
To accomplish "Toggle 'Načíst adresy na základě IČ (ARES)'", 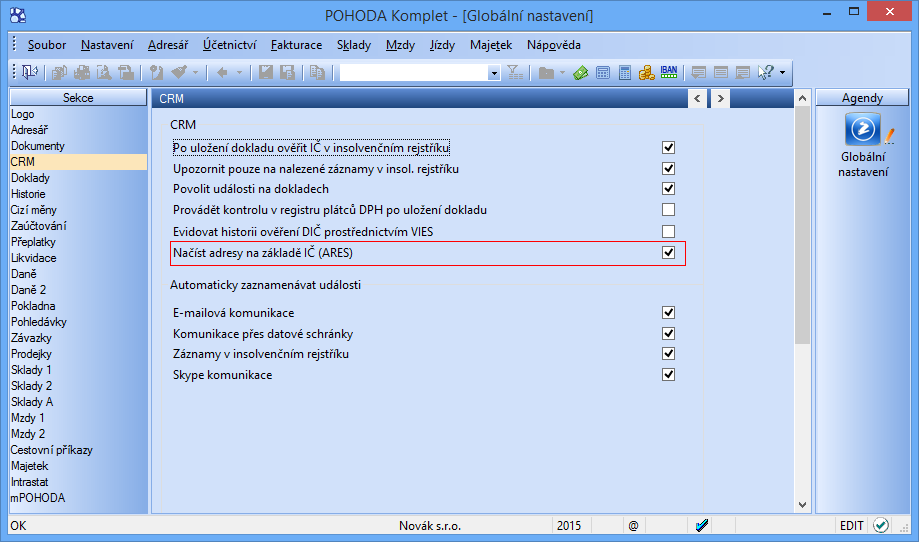I will [x=668, y=252].
